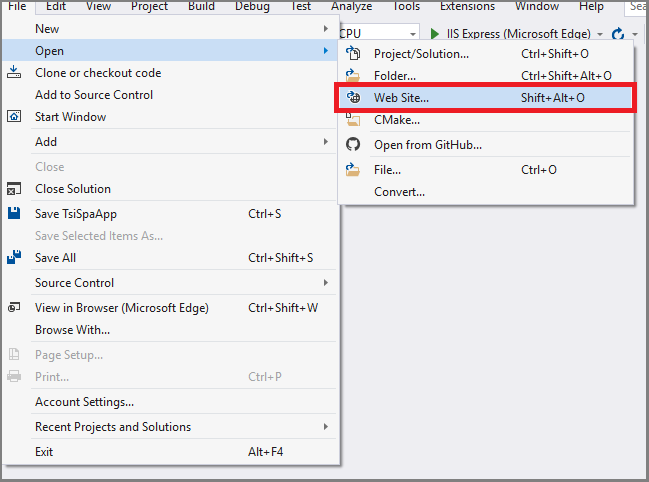649x482 pixels.
Task: Open the Analyze menu
Action: [x=352, y=6]
